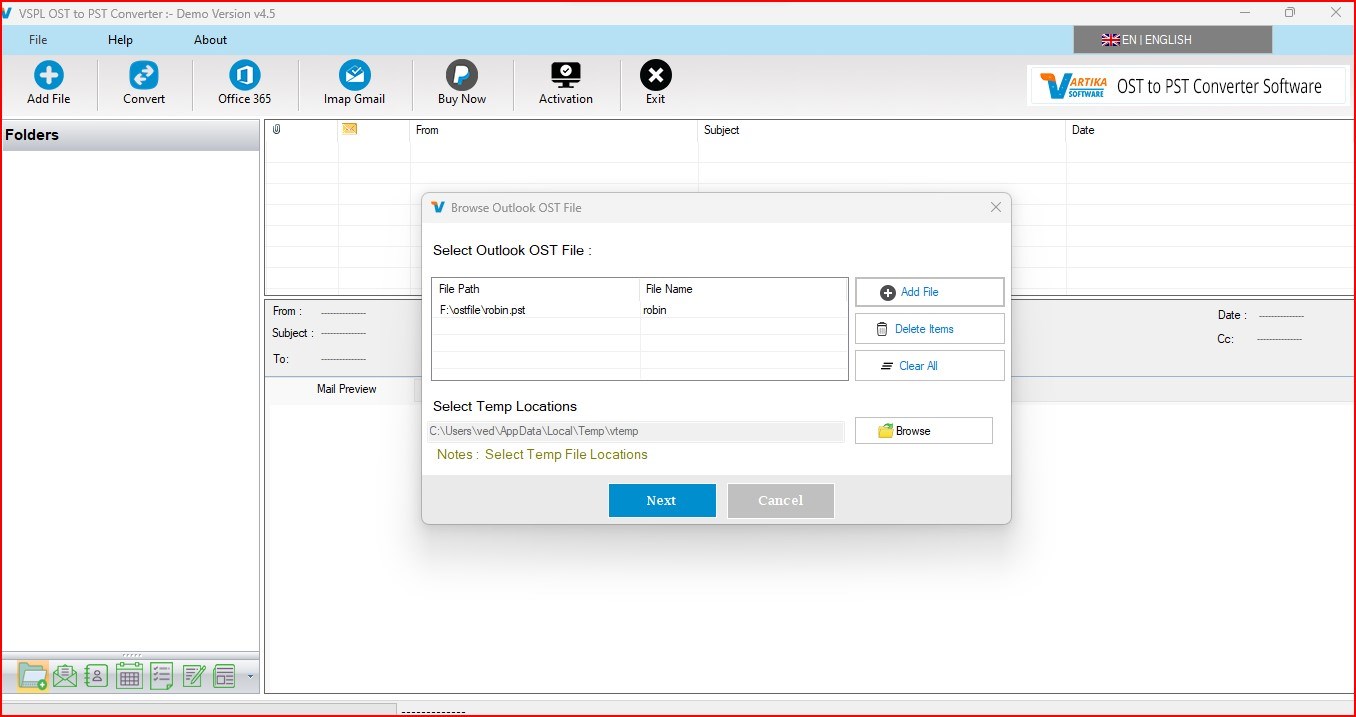Choose the Browse button for temp location

coord(923,430)
